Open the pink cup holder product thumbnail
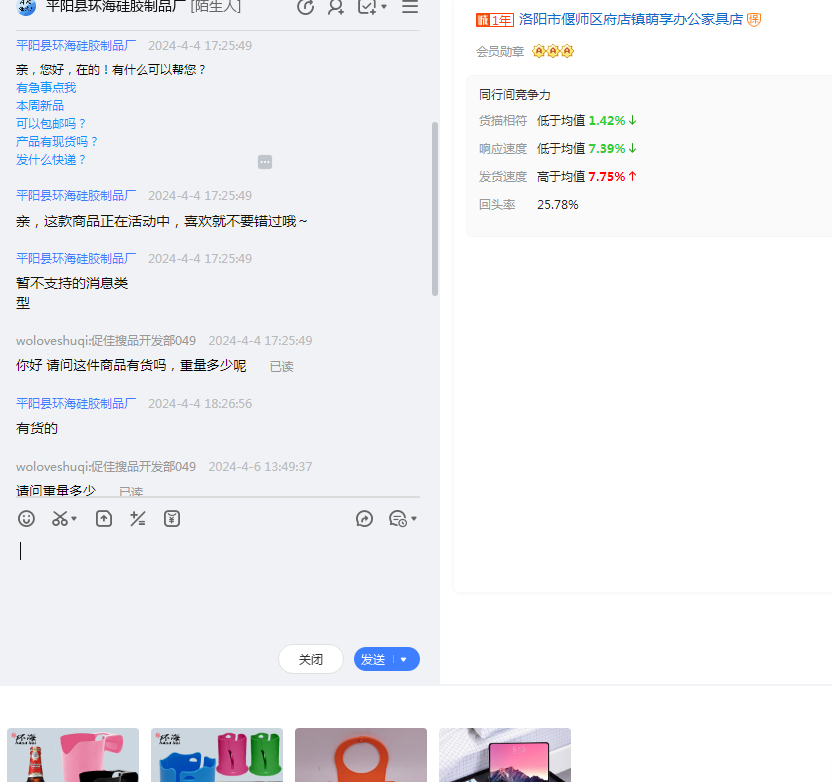Image resolution: width=832 pixels, height=782 pixels. click(73, 755)
